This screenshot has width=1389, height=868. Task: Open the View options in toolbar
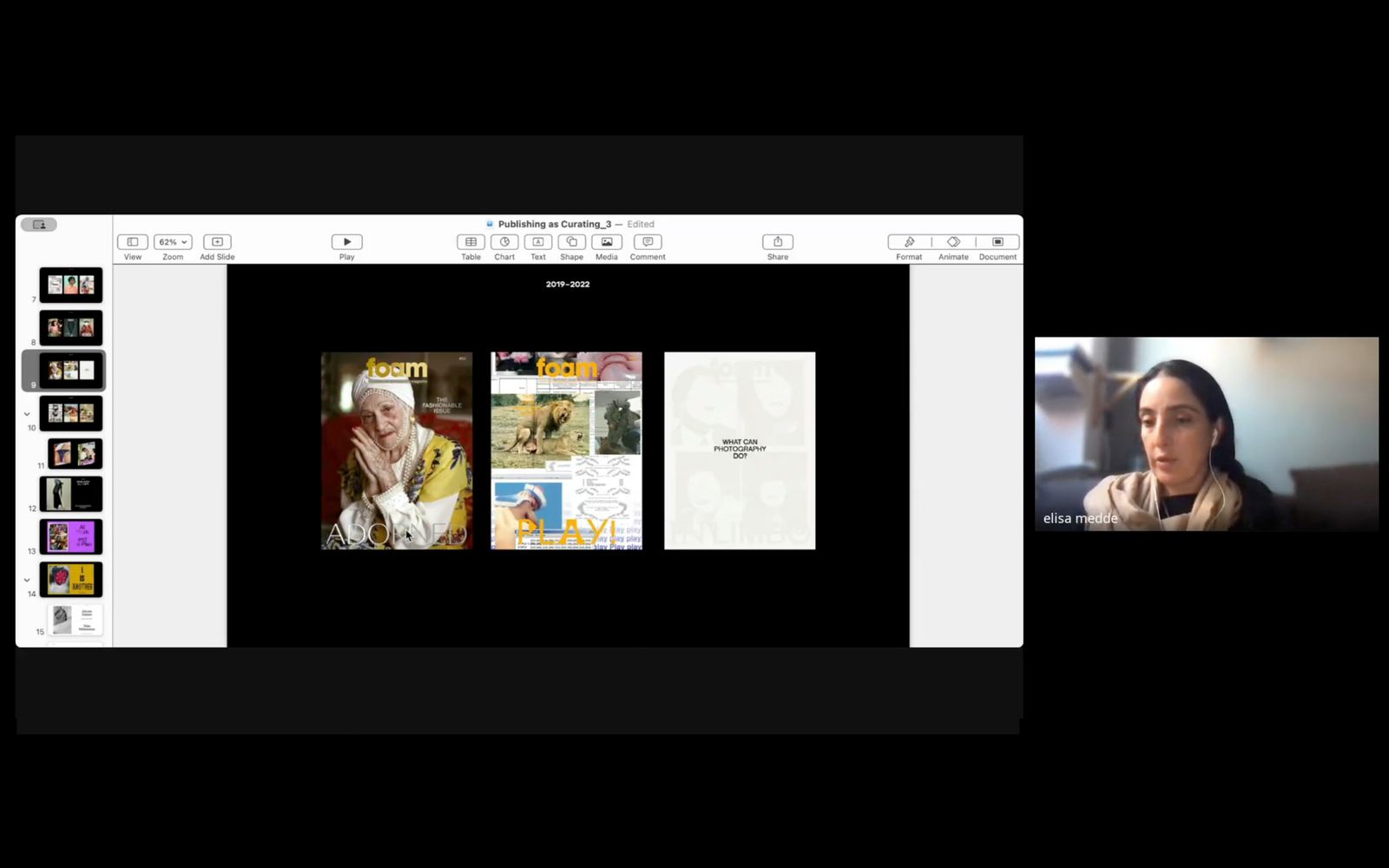click(x=132, y=242)
